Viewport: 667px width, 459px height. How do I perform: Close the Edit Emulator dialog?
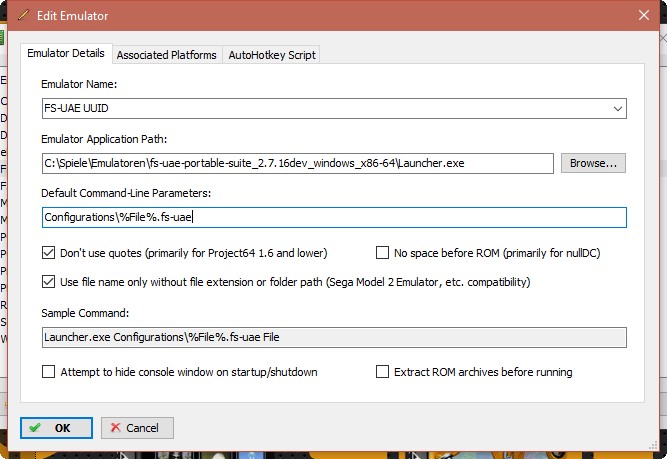point(643,16)
